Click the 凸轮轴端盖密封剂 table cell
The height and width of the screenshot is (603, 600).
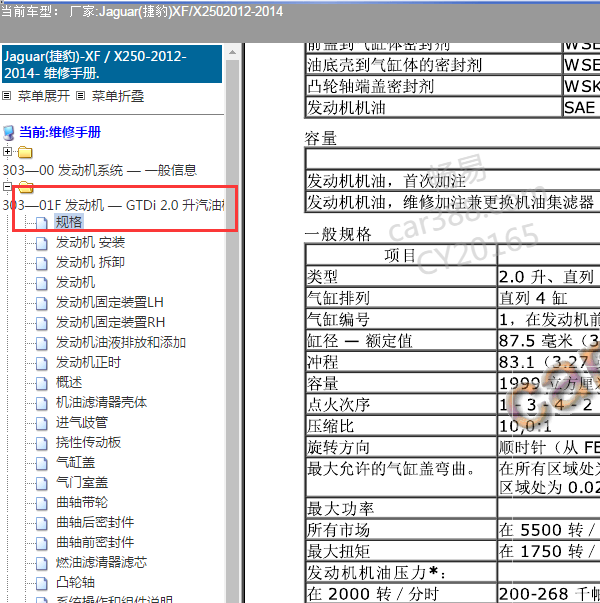433,86
